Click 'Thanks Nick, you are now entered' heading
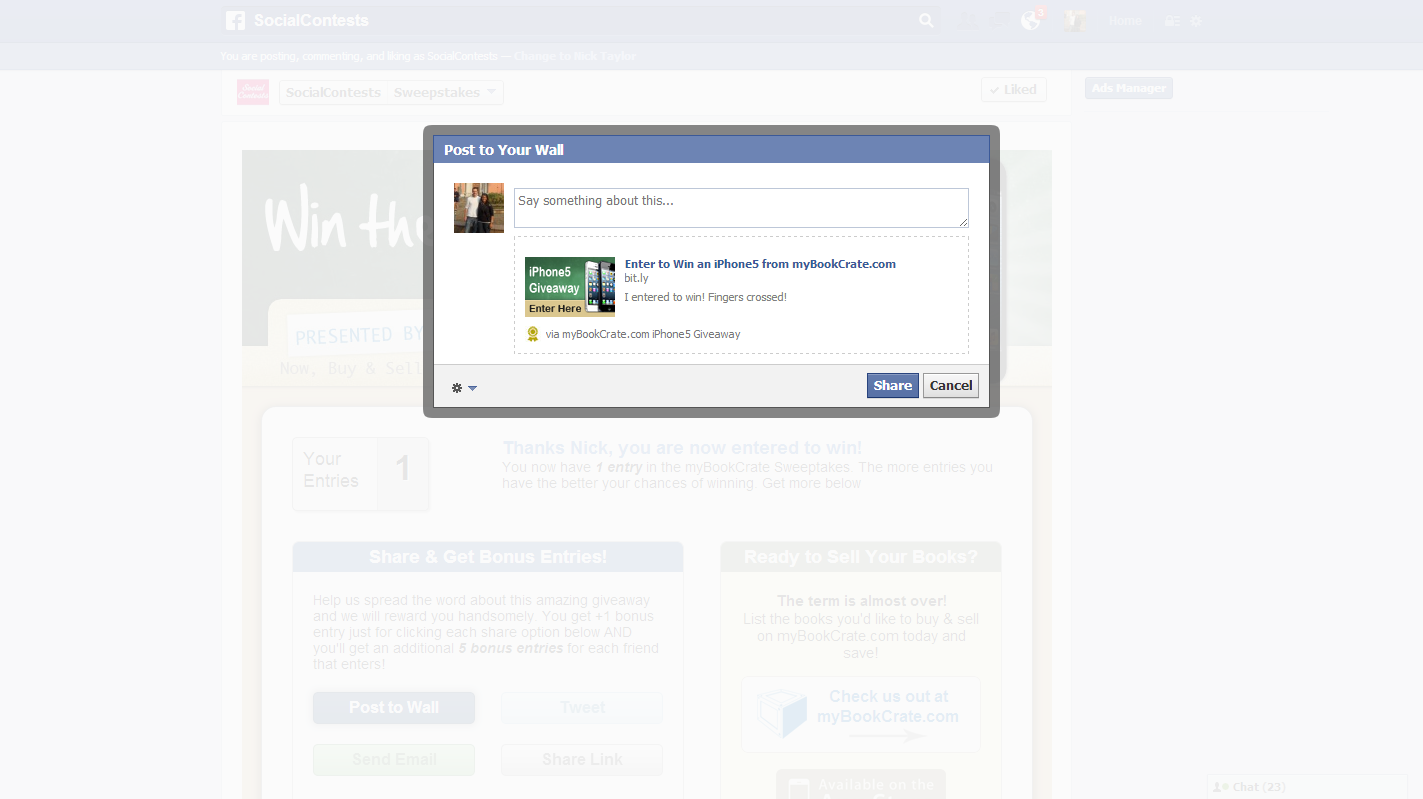Image resolution: width=1423 pixels, height=799 pixels. click(682, 448)
